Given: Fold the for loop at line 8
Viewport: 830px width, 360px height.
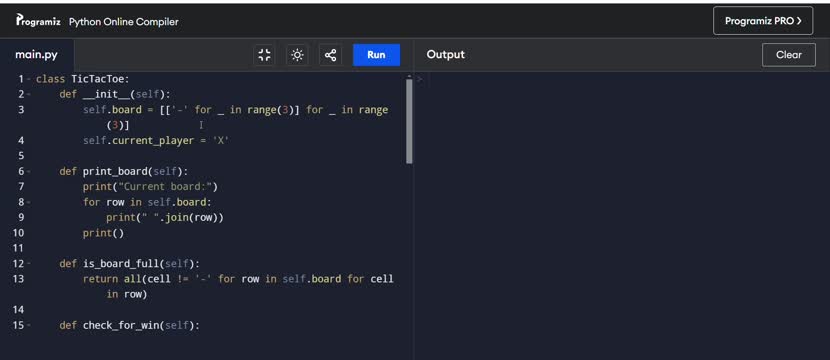Looking at the screenshot, I should [28, 202].
